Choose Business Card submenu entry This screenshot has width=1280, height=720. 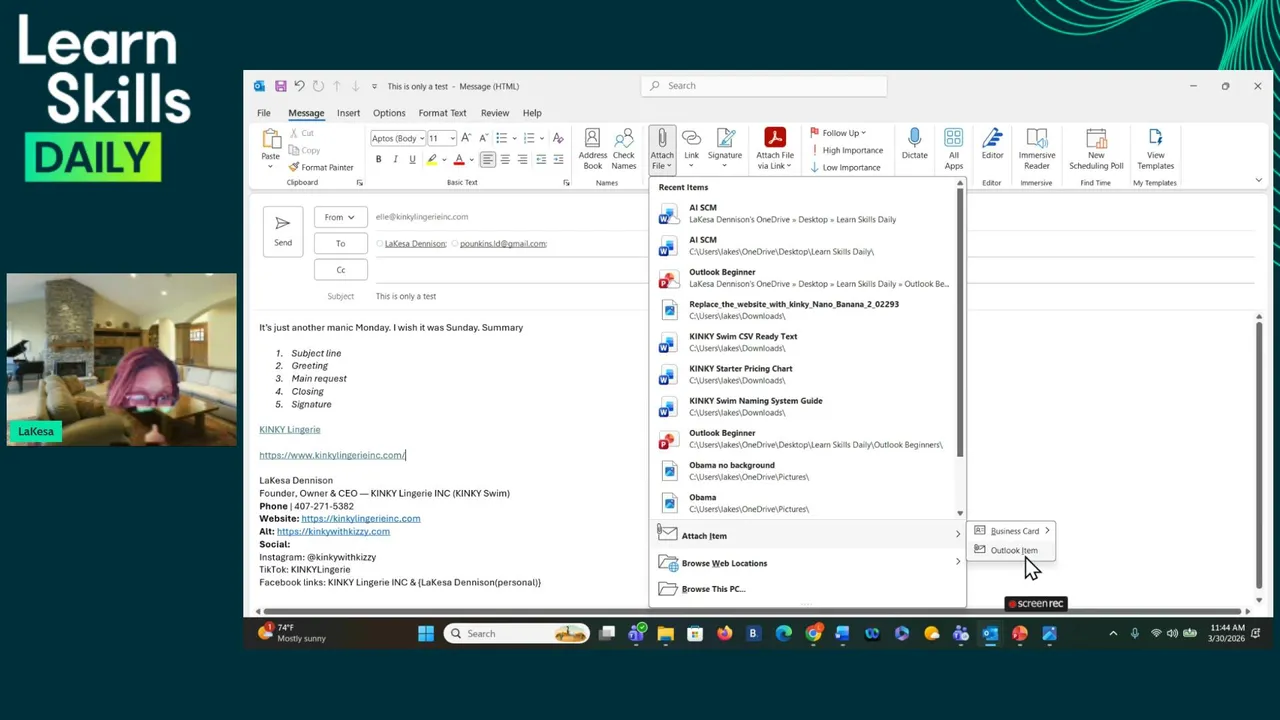click(1011, 531)
